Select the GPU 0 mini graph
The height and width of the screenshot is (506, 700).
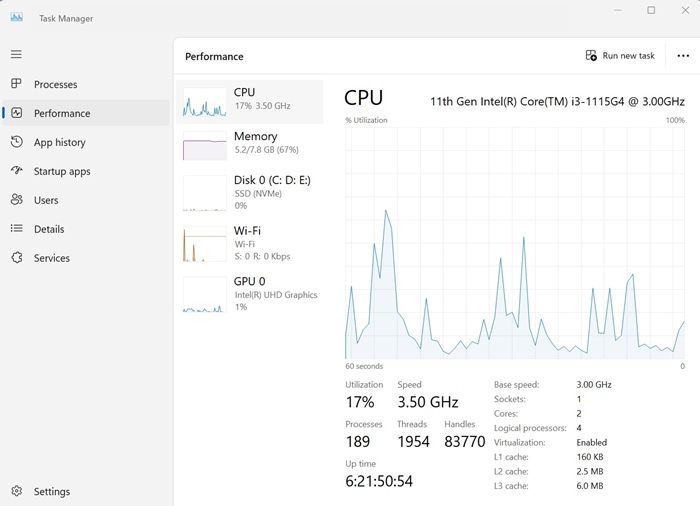tap(204, 294)
